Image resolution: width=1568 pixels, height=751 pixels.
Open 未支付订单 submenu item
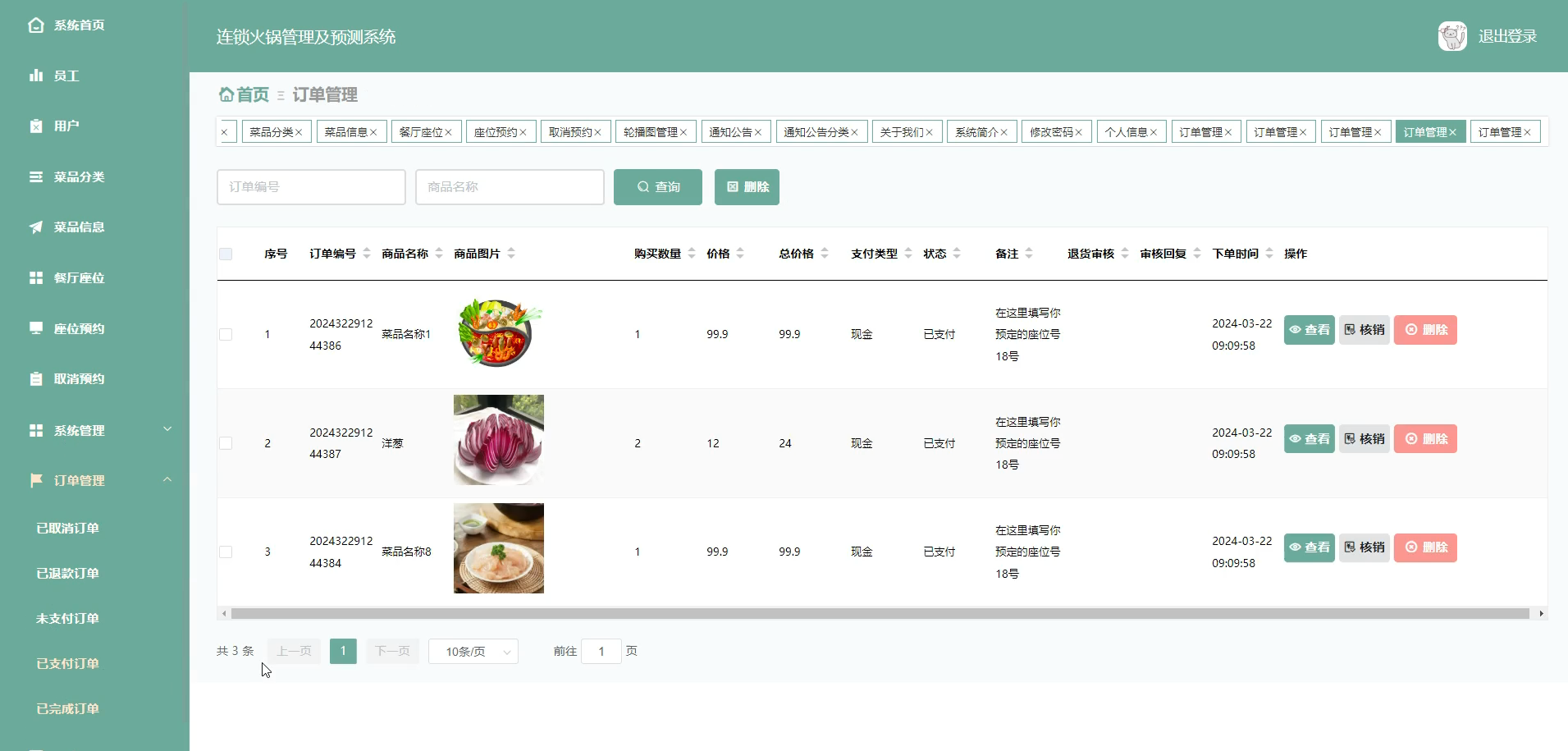(67, 619)
